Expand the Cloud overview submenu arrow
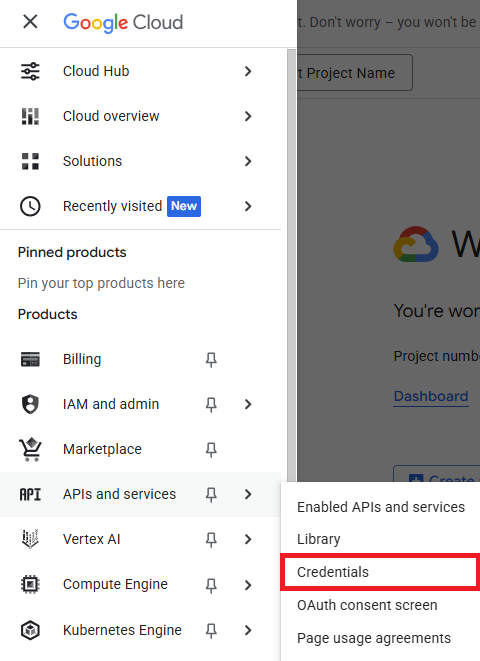Image resolution: width=480 pixels, height=661 pixels. click(x=248, y=116)
